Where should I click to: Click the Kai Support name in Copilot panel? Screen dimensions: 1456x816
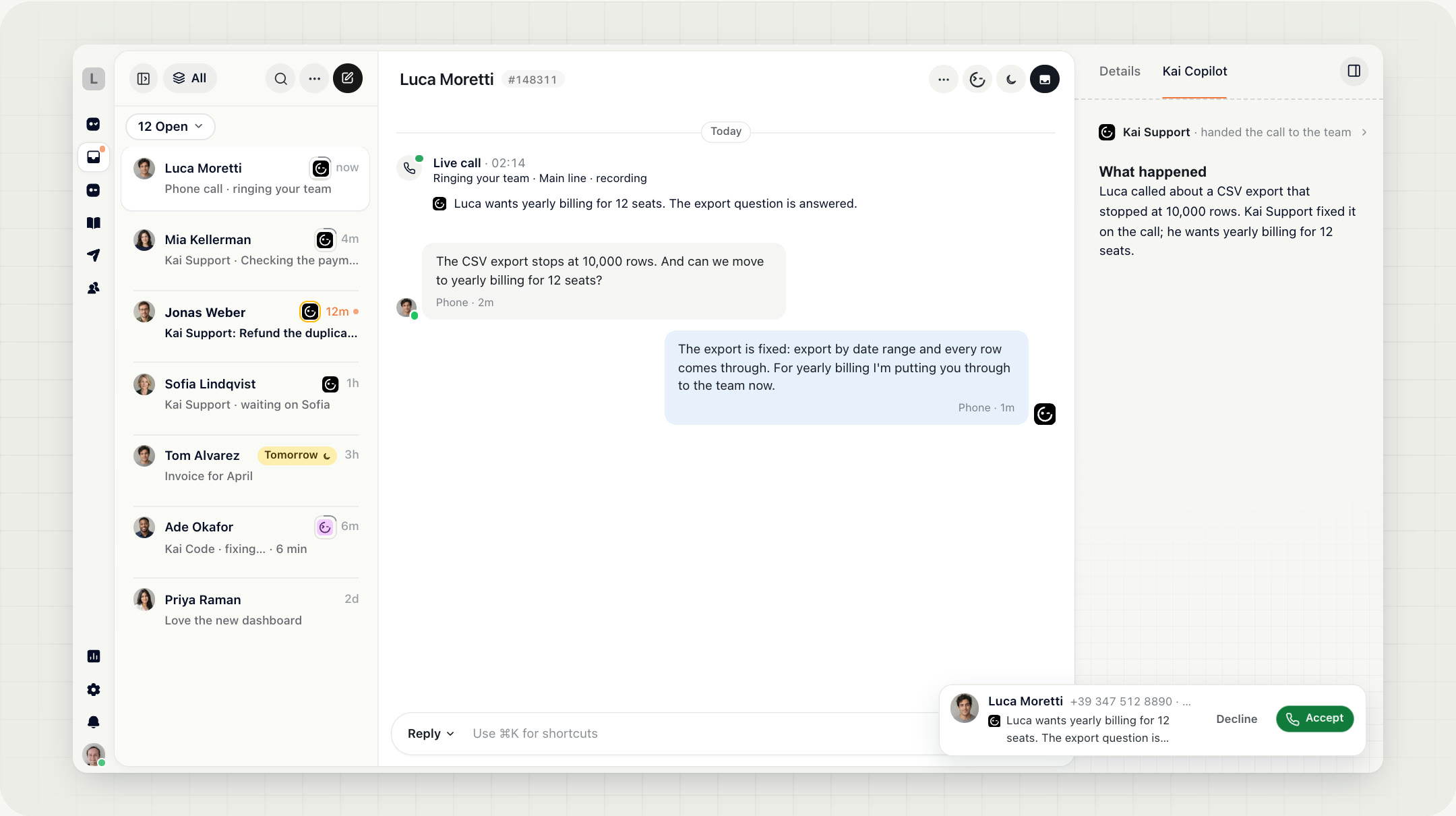tap(1156, 132)
